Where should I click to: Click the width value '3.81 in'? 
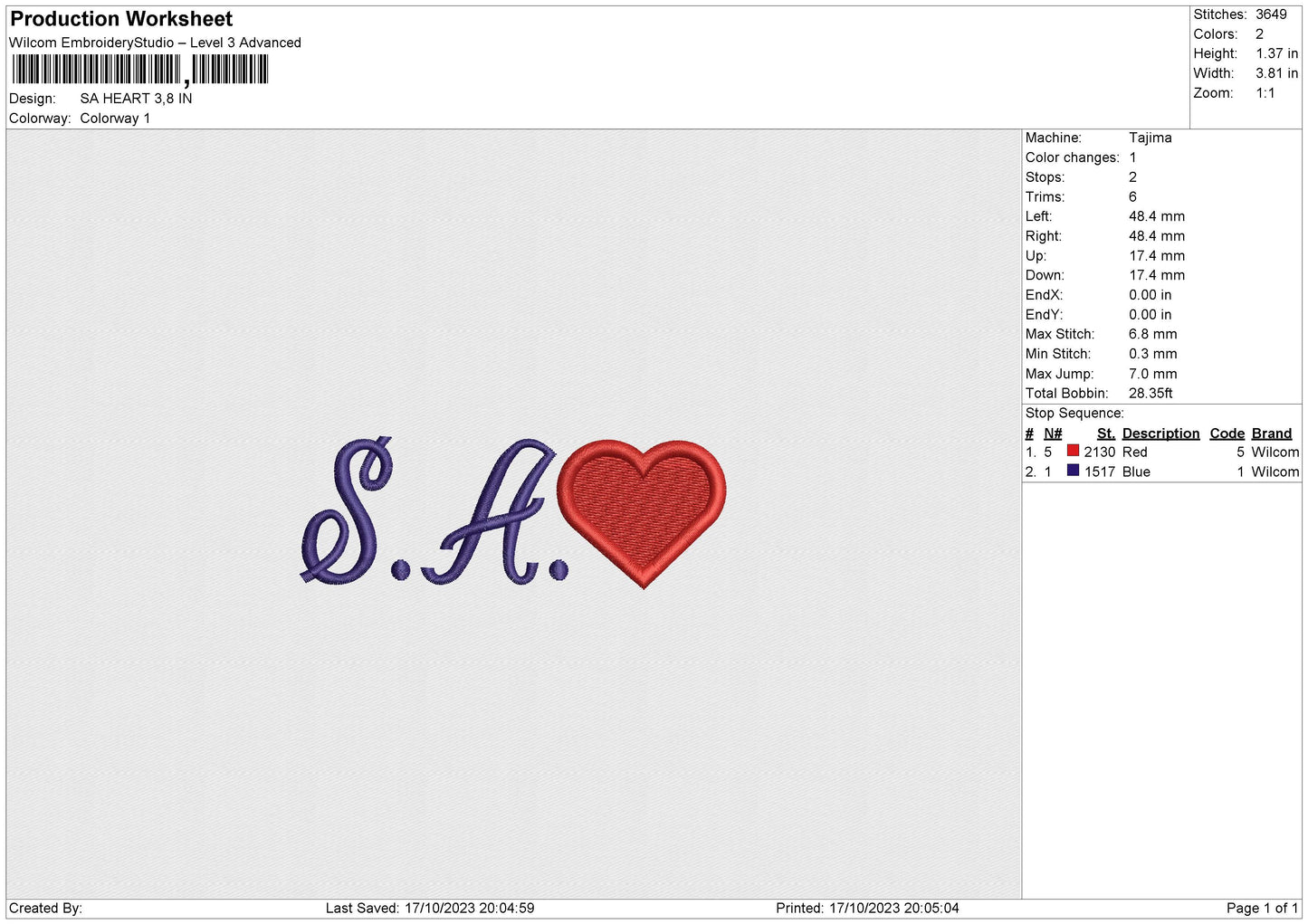point(1276,73)
